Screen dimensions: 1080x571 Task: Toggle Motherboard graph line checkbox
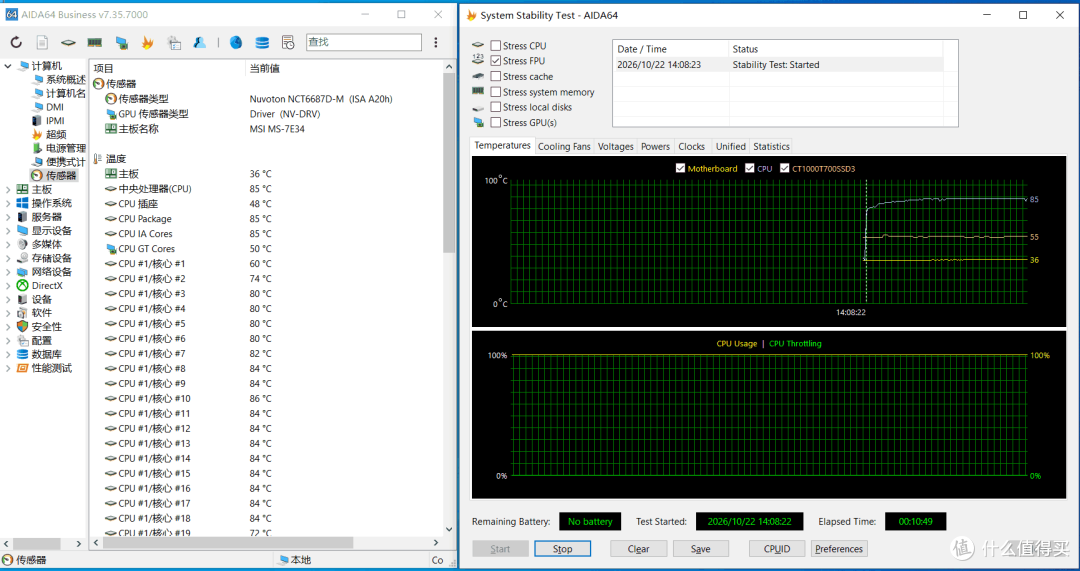(681, 168)
